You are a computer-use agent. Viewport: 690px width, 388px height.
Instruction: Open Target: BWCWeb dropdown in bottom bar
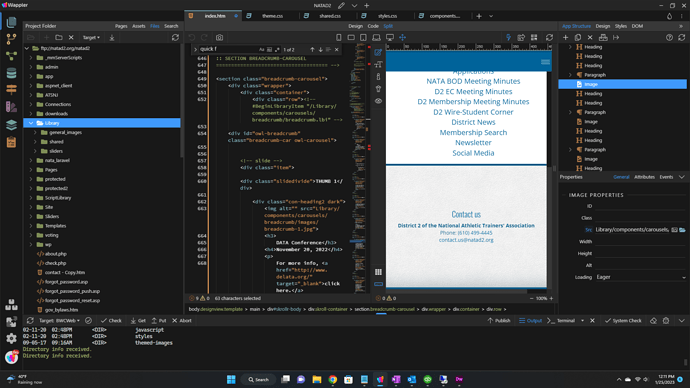click(x=59, y=321)
